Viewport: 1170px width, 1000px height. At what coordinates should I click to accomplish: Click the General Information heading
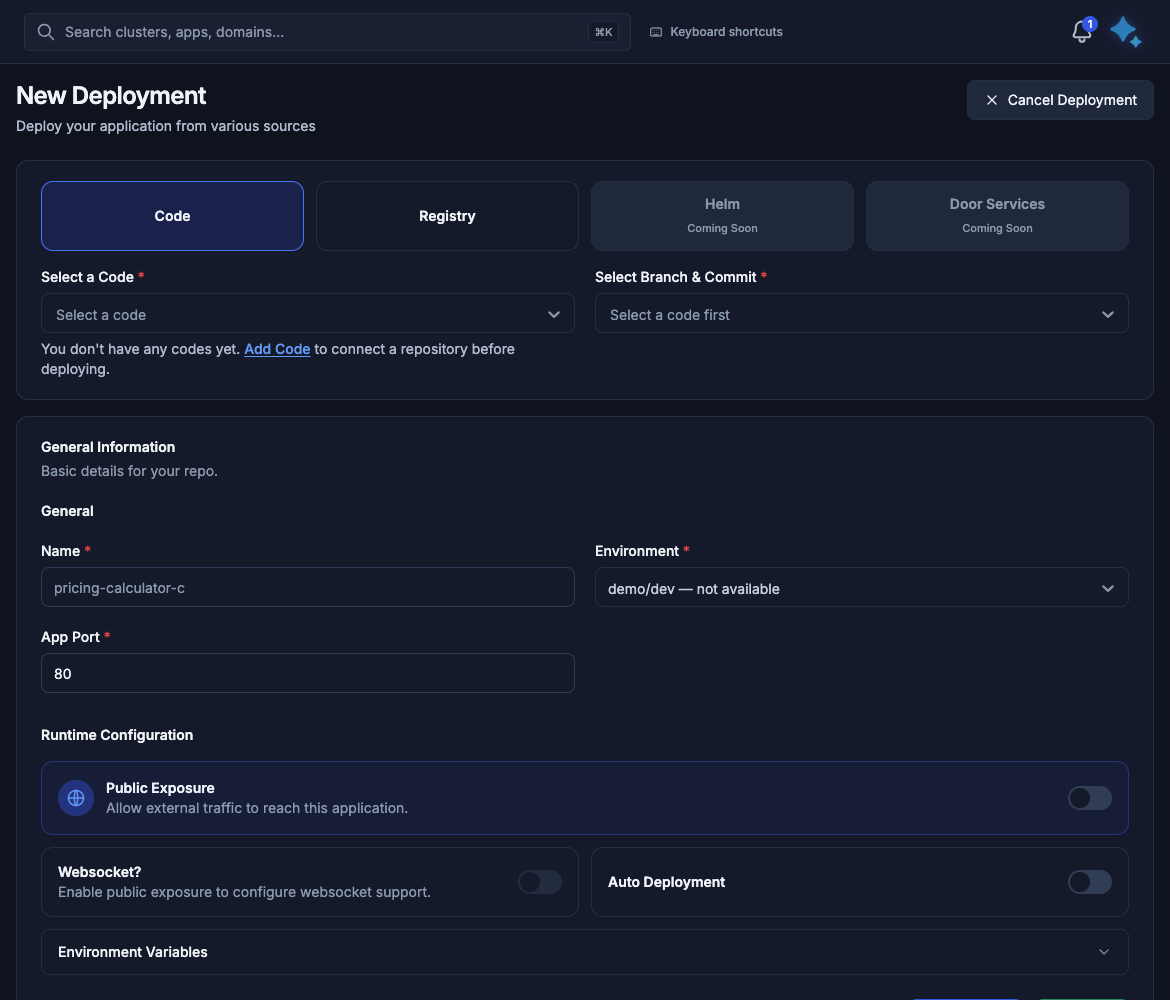tap(108, 447)
